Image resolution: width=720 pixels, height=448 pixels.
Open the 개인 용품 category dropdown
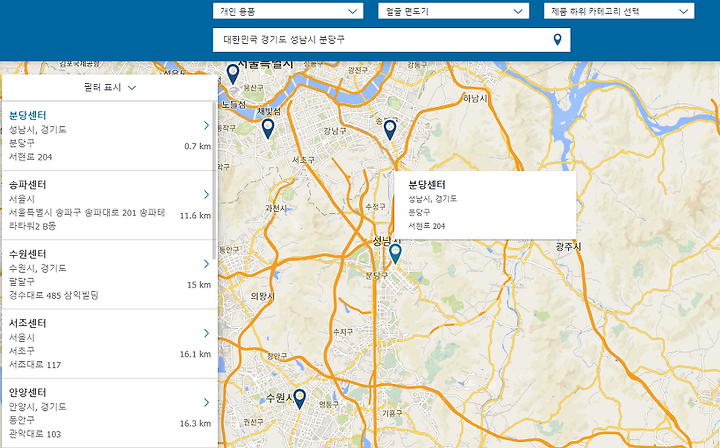(x=288, y=11)
